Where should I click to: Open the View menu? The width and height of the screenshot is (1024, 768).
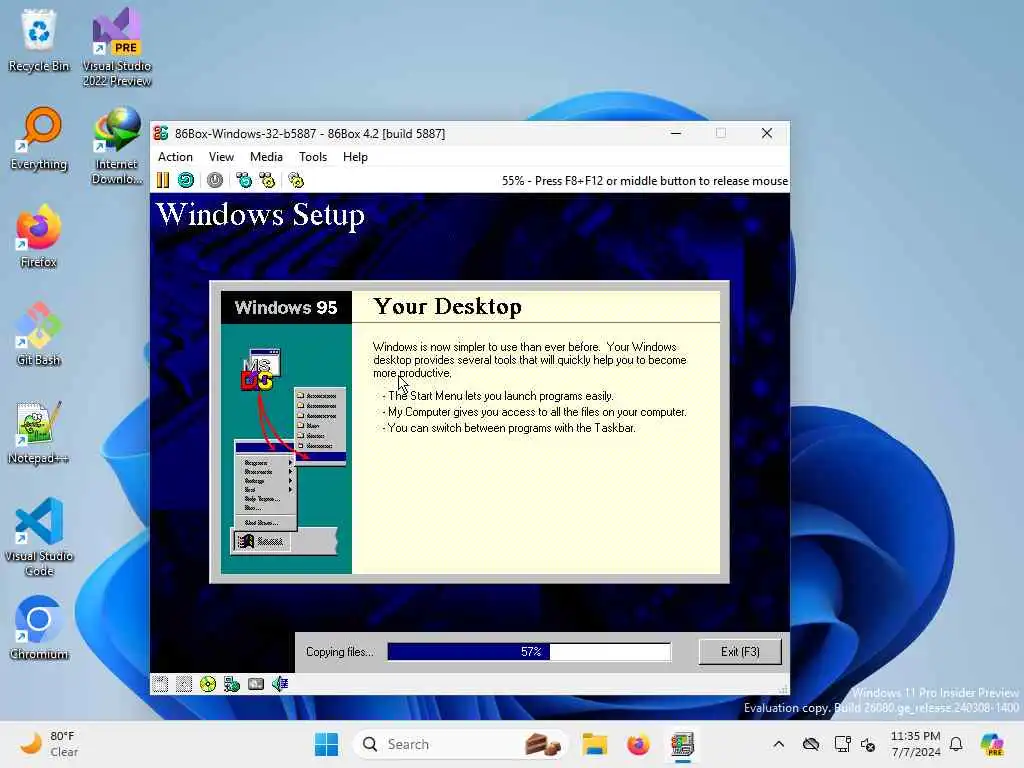point(221,157)
